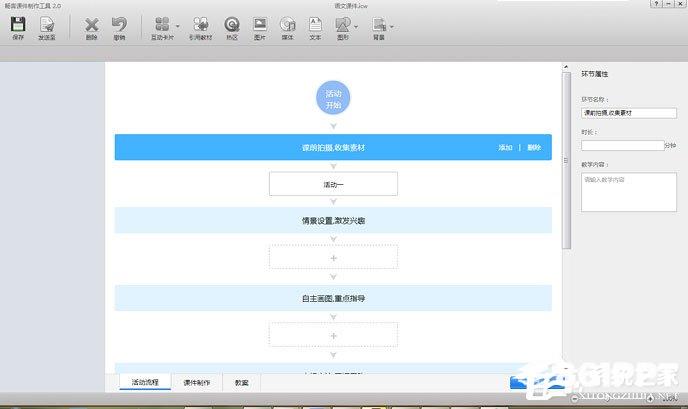688x409 pixels.
Task: Click the zoom out minus icon
Action: (x=574, y=398)
